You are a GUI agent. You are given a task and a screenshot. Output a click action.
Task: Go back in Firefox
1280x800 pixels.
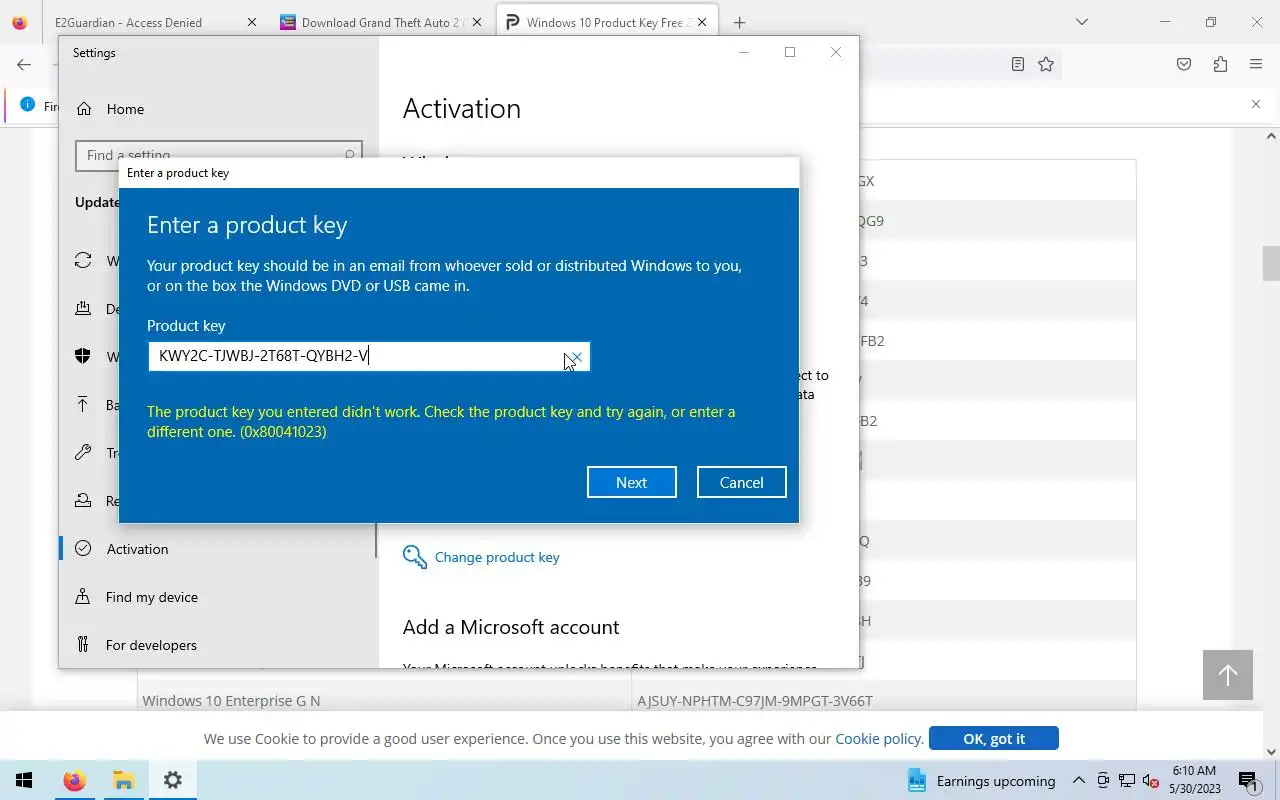tap(24, 64)
